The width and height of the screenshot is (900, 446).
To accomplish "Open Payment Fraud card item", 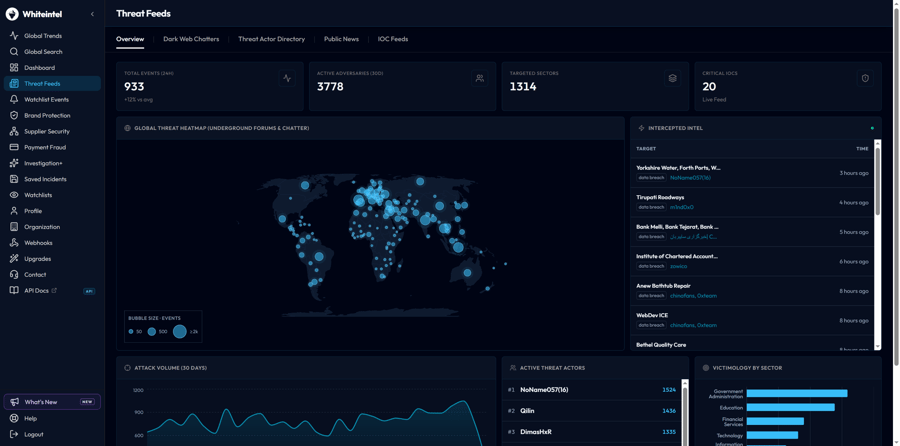I will pos(52,147).
